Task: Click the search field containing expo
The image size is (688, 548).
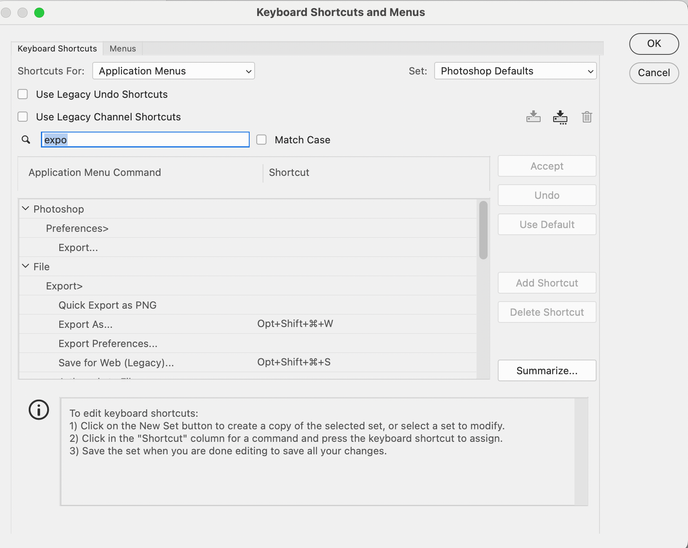Action: [145, 140]
